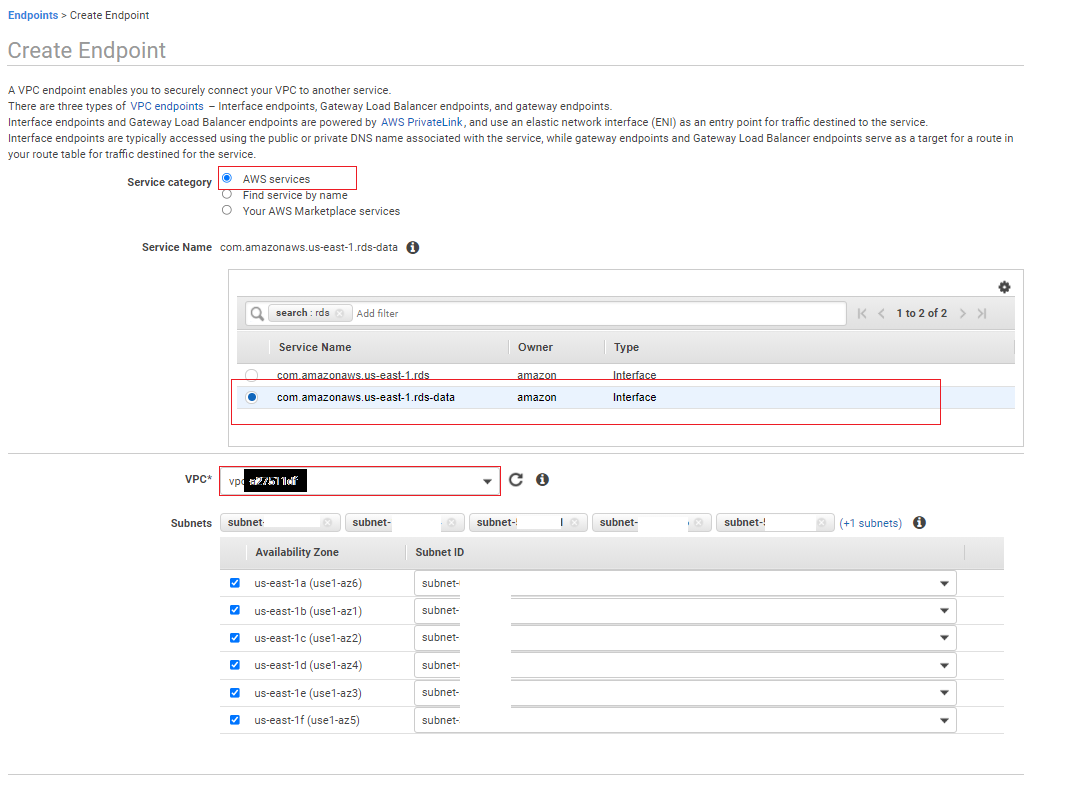Open the Endpoints breadcrumb link
Screen dimensions: 1070x787
(x=33, y=15)
